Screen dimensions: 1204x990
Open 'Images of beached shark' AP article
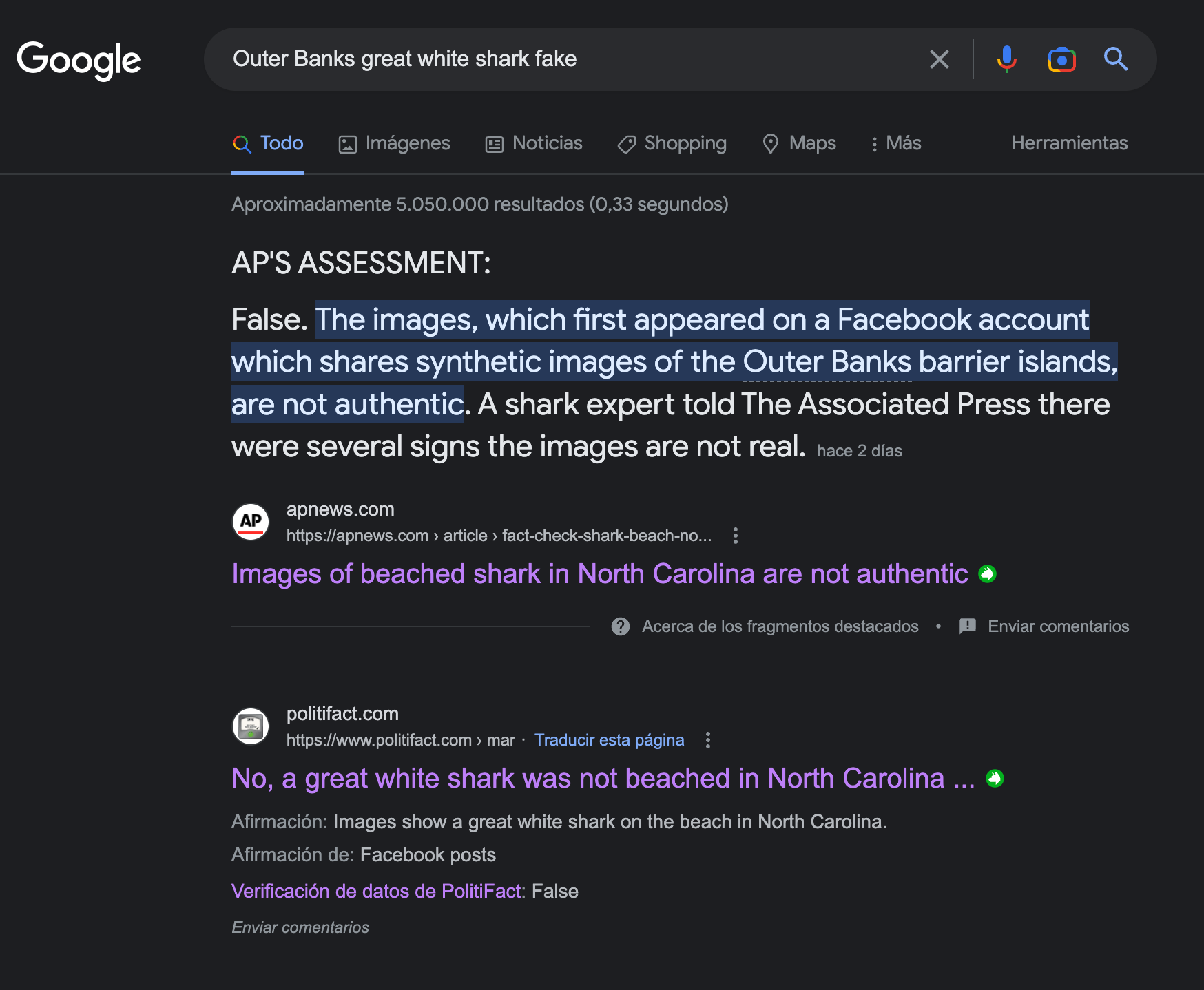(x=600, y=573)
